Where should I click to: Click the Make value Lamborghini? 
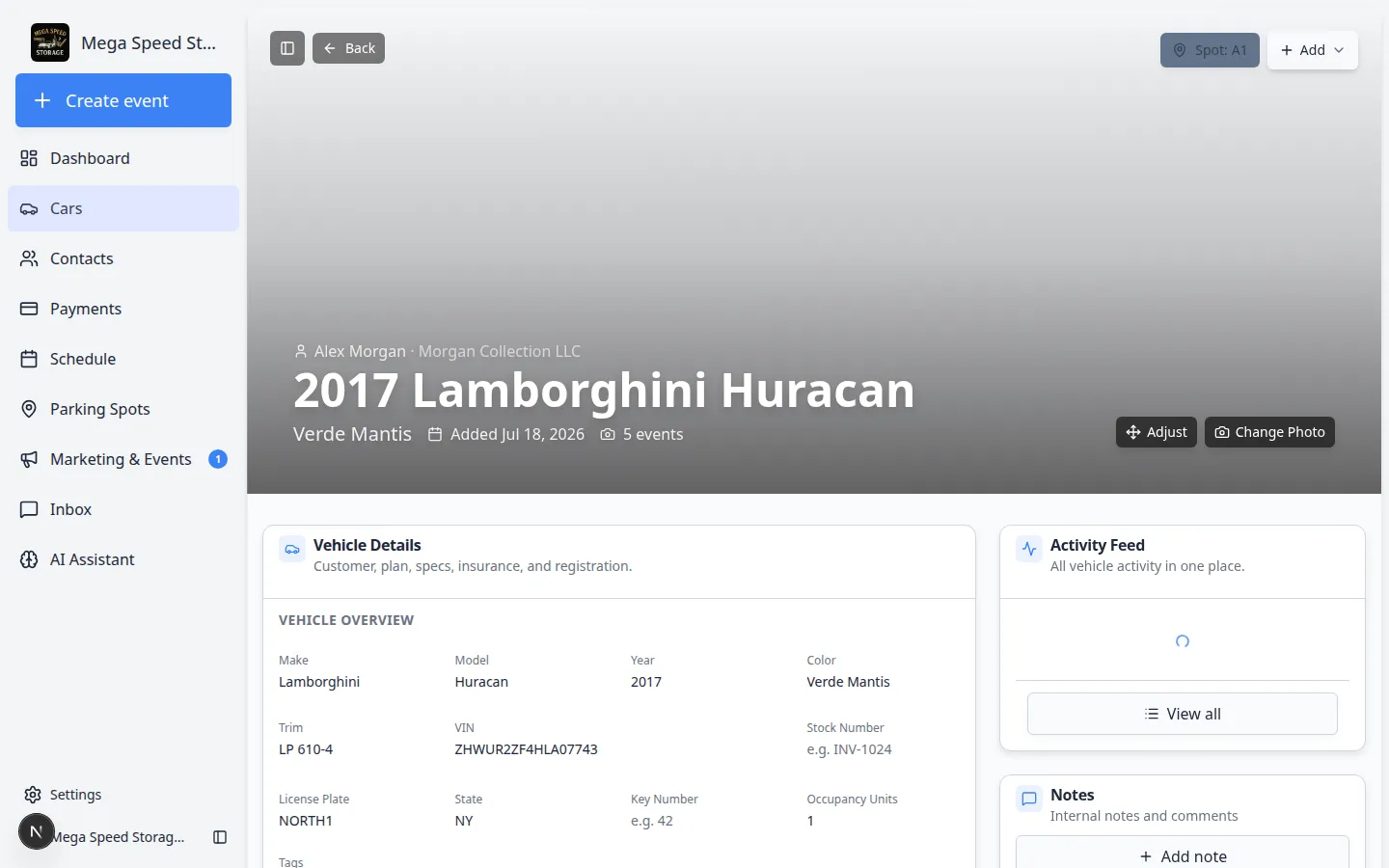click(x=319, y=682)
